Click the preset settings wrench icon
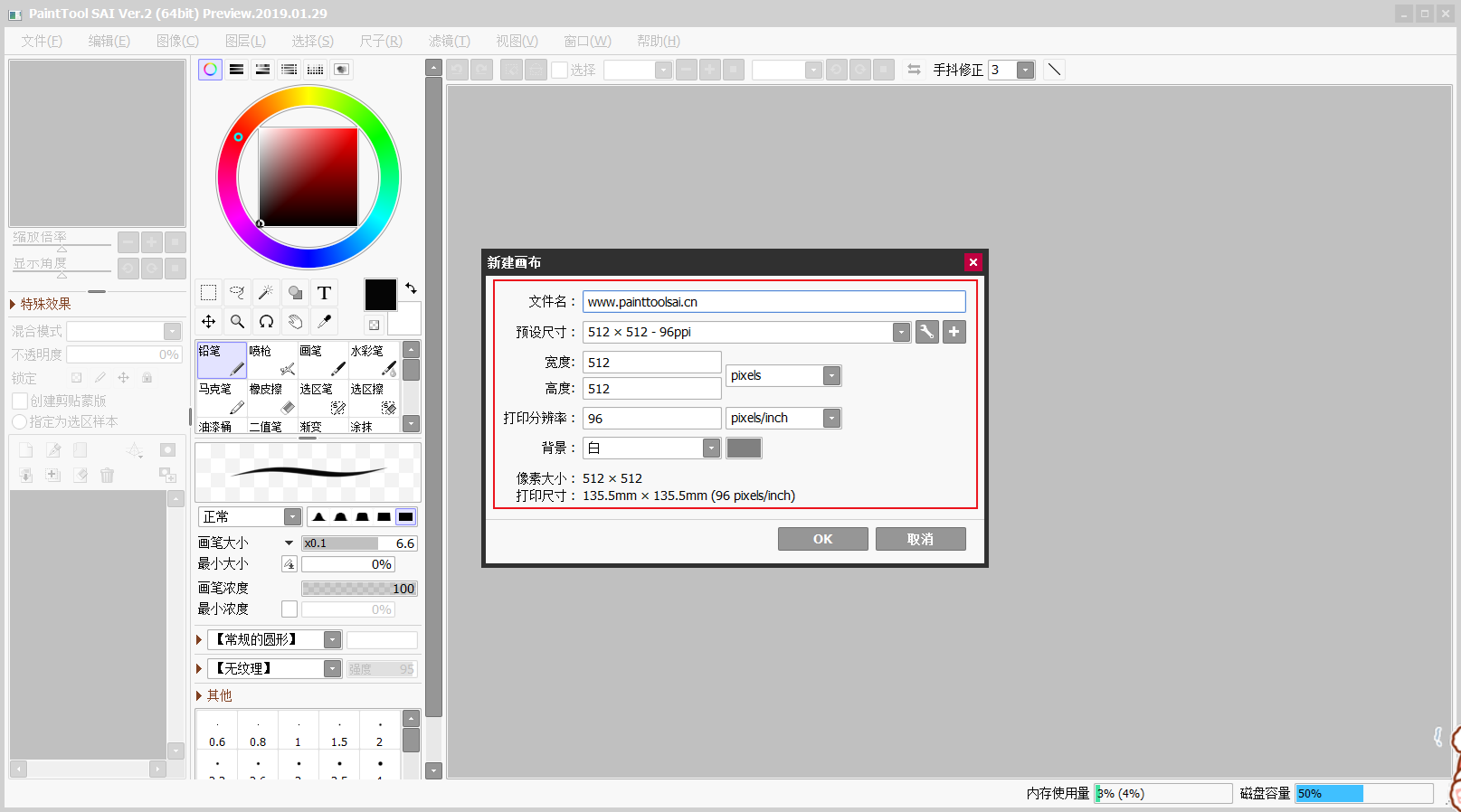The height and width of the screenshot is (812, 1461). tap(926, 332)
